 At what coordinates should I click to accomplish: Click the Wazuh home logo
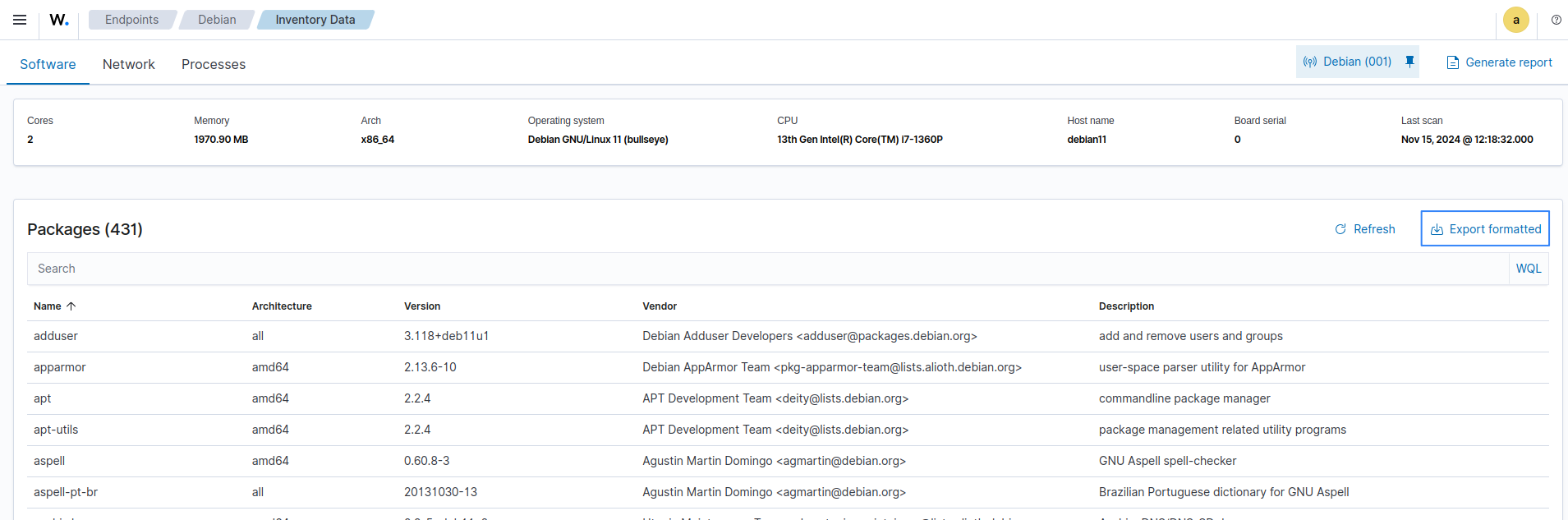point(59,20)
